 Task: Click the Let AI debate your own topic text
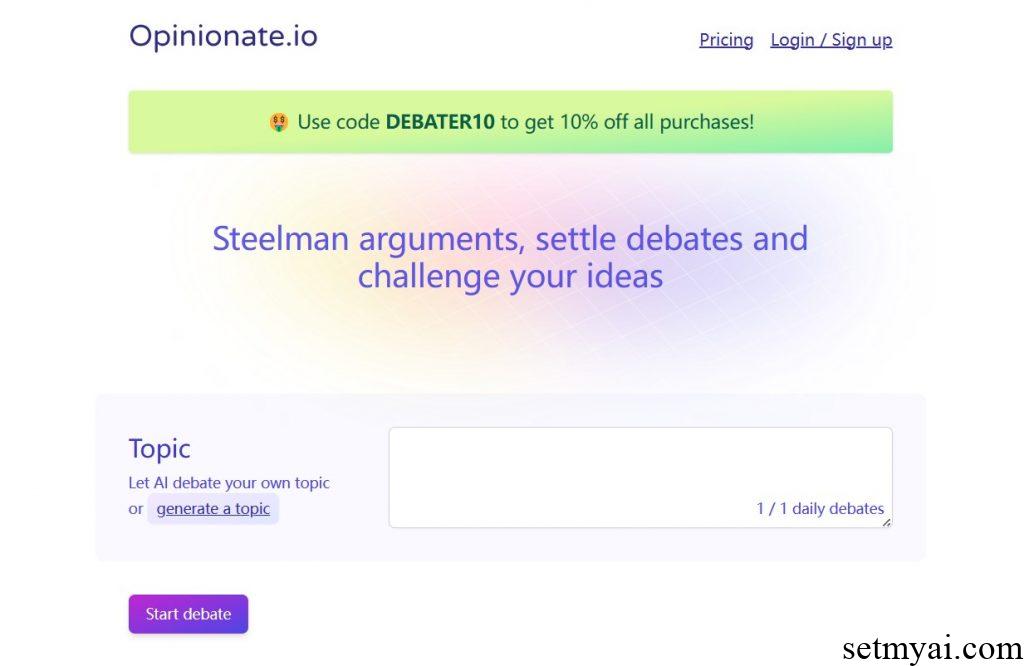(x=229, y=483)
